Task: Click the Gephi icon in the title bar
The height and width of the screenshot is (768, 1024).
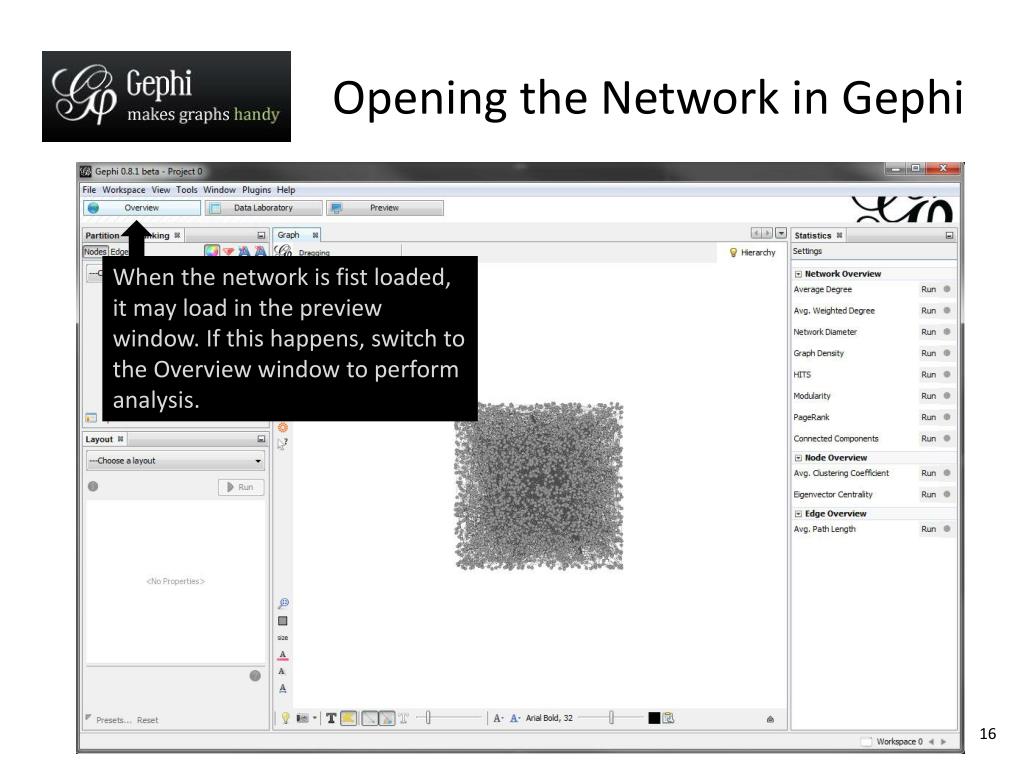Action: point(86,172)
